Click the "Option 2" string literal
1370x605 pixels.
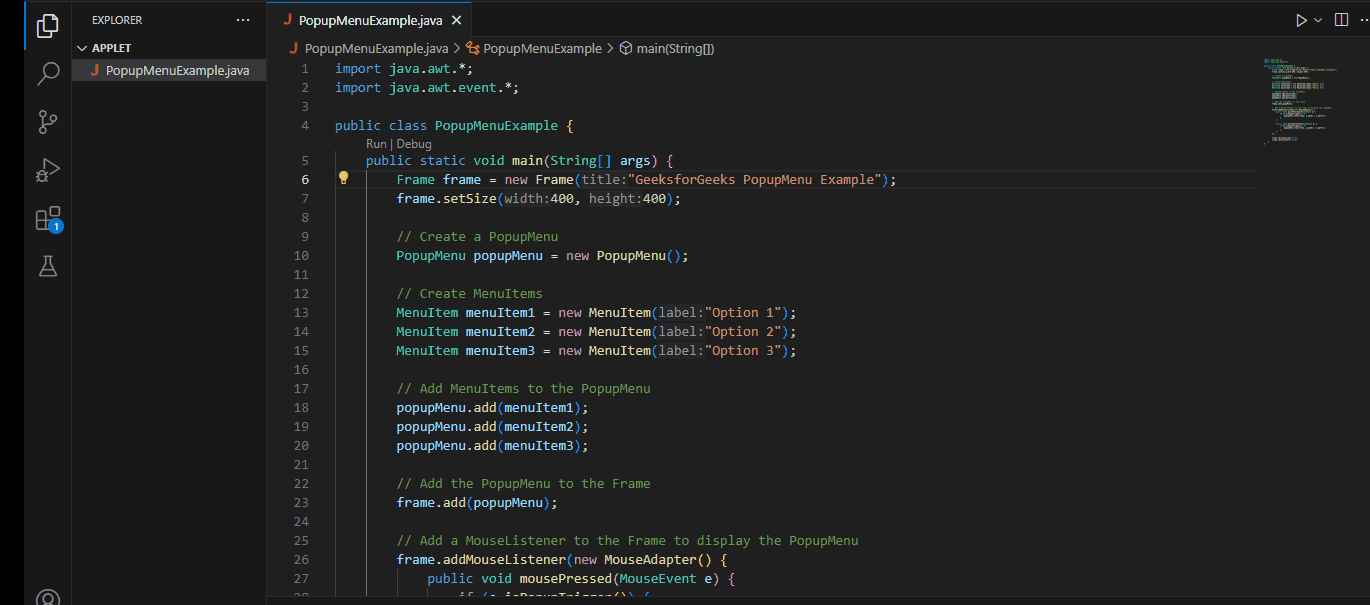tap(743, 331)
